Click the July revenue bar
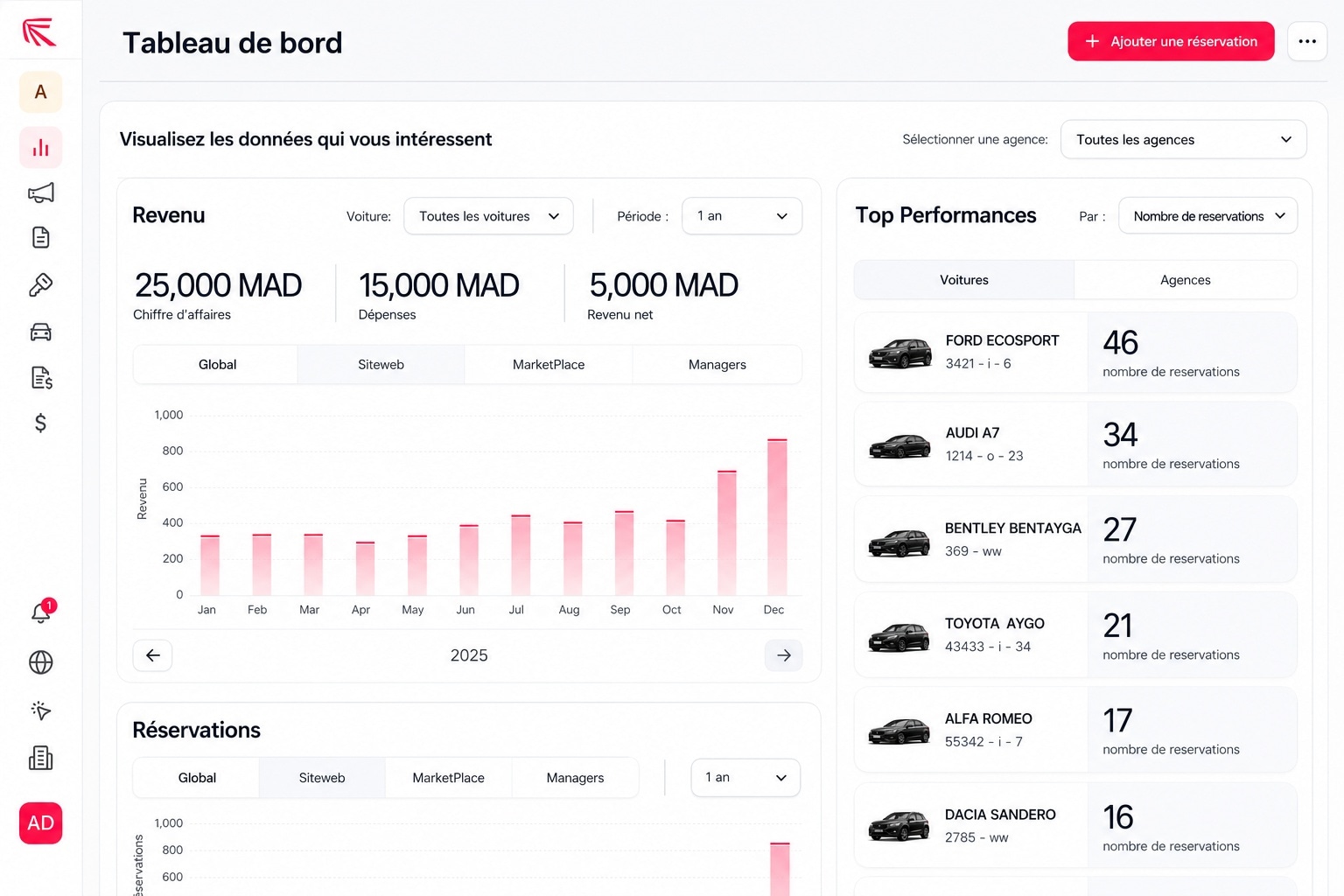Viewport: 1344px width, 896px height. point(521,555)
